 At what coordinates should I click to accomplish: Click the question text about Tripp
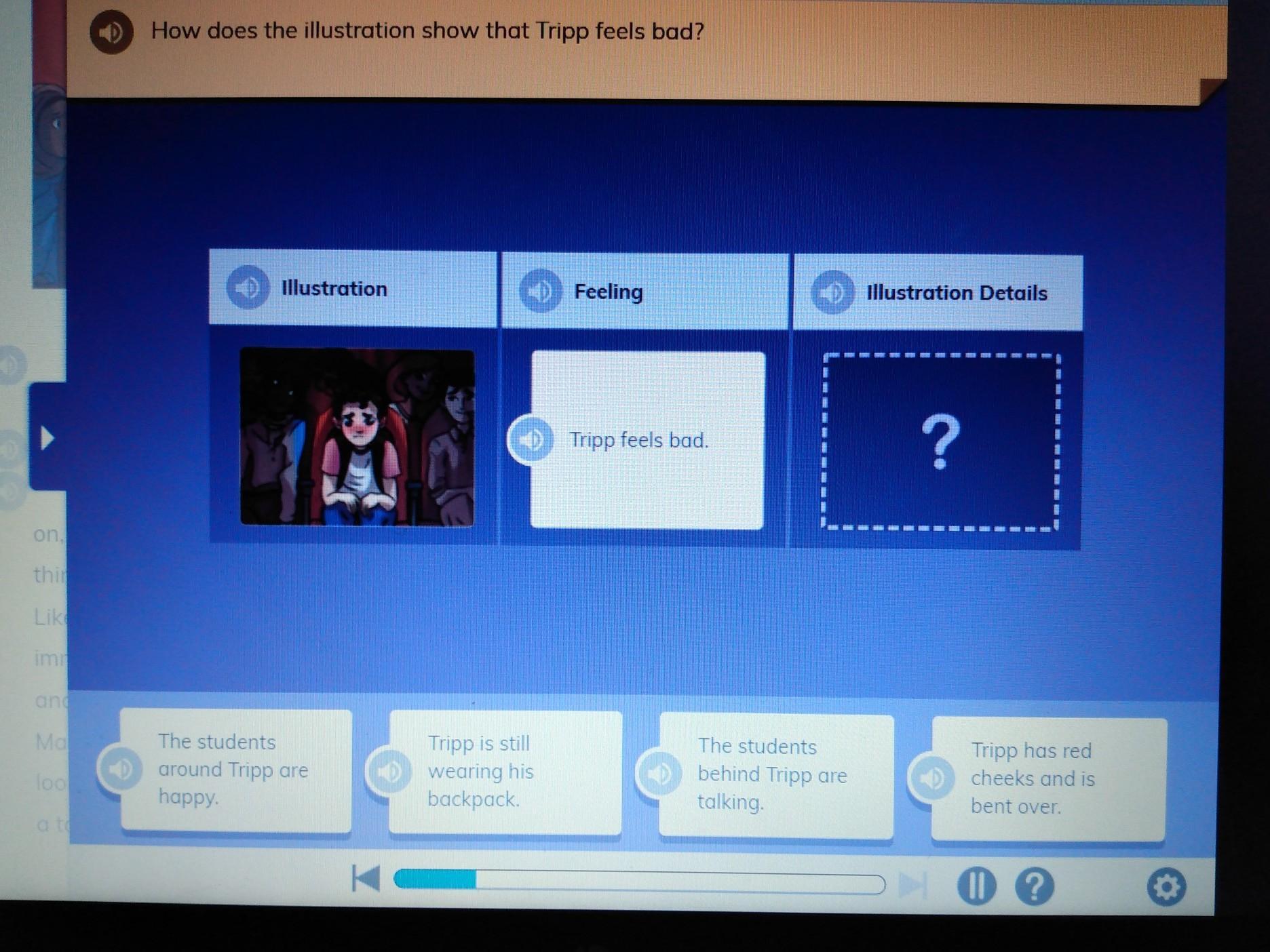pyautogui.click(x=427, y=31)
